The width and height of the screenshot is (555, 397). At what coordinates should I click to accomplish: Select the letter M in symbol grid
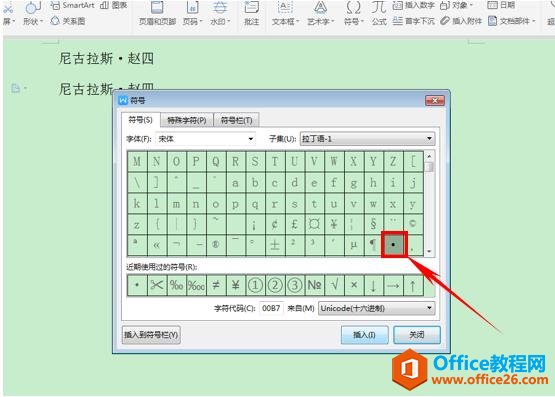tap(137, 161)
